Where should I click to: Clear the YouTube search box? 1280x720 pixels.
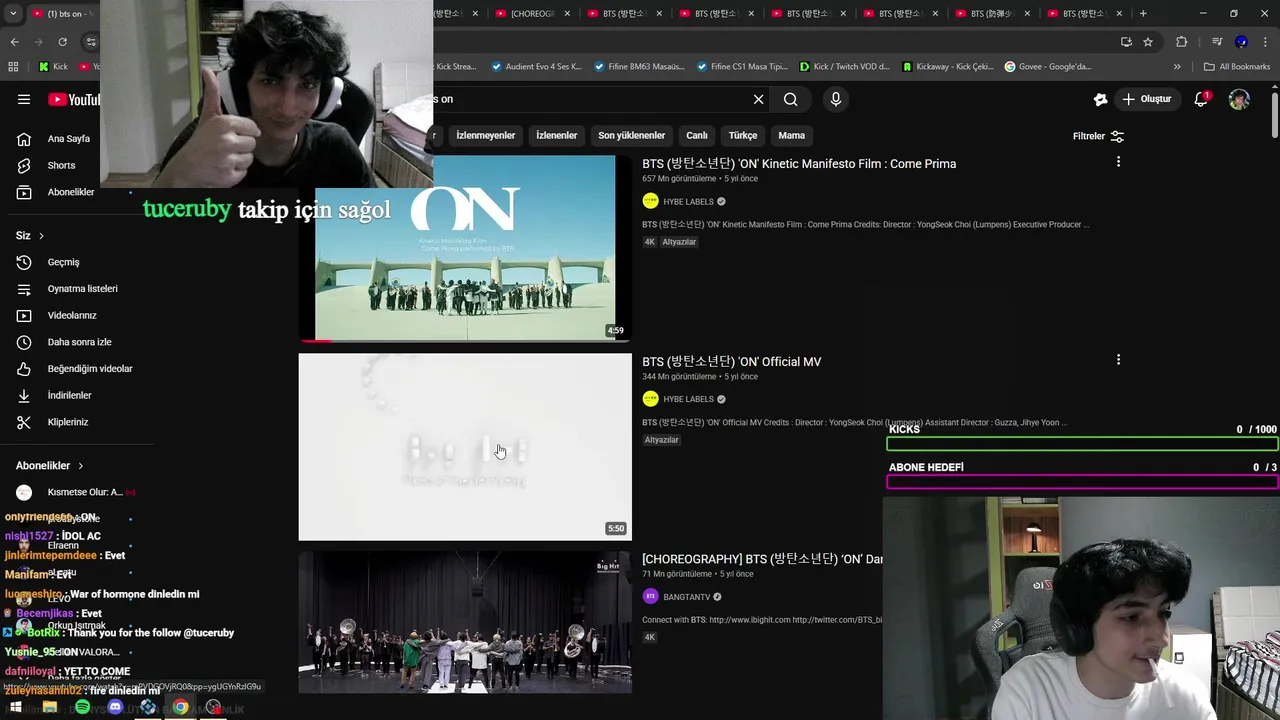pyautogui.click(x=758, y=99)
